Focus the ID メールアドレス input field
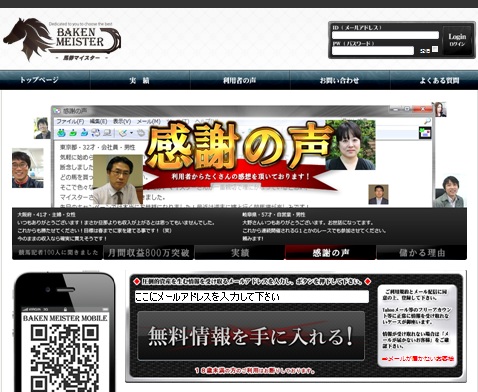Viewport: 478px width, 392px height. click(385, 35)
